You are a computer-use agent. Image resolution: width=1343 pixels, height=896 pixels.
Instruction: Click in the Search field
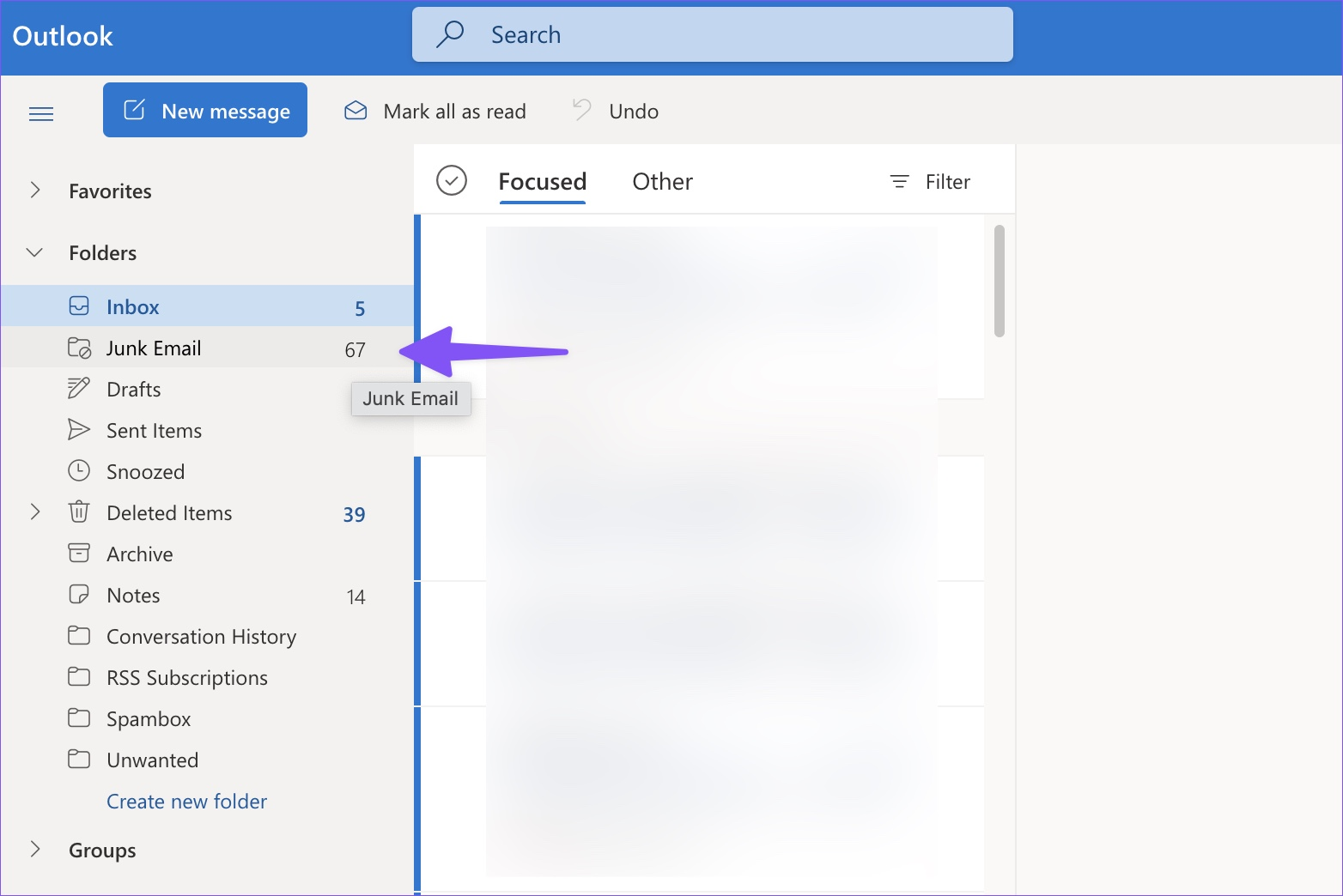click(x=713, y=34)
